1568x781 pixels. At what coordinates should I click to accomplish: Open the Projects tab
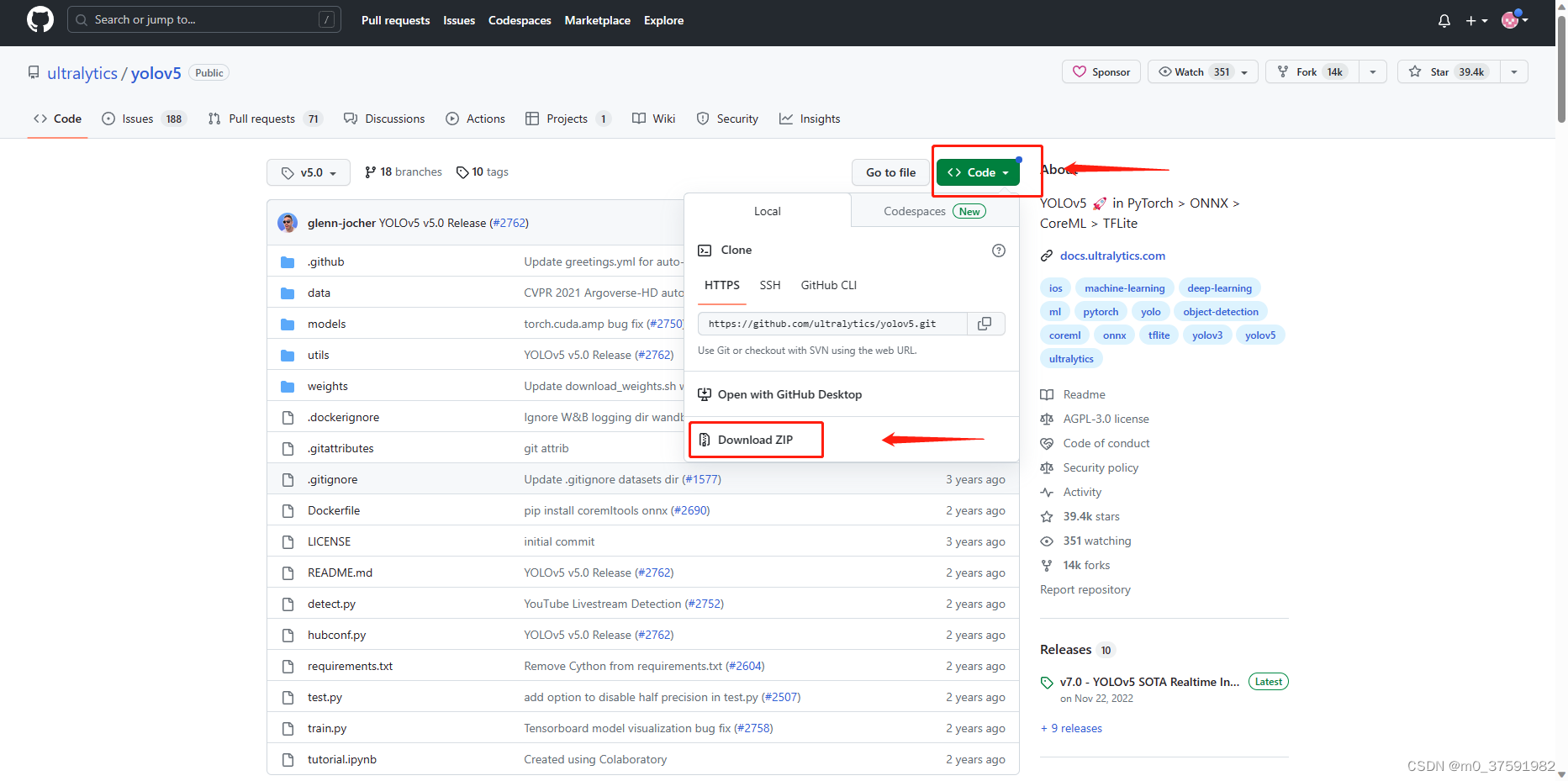click(x=568, y=119)
